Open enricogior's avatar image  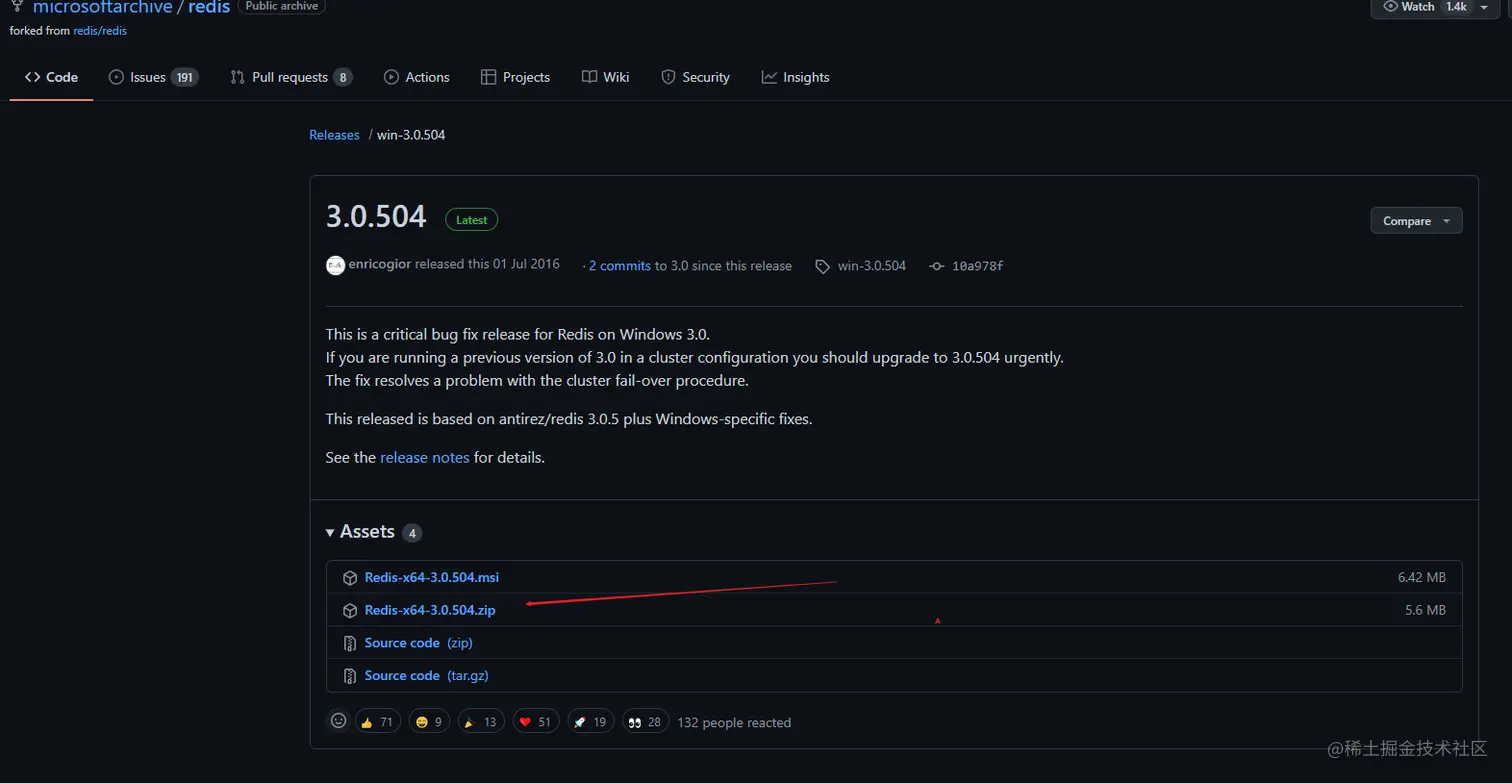[x=336, y=266]
